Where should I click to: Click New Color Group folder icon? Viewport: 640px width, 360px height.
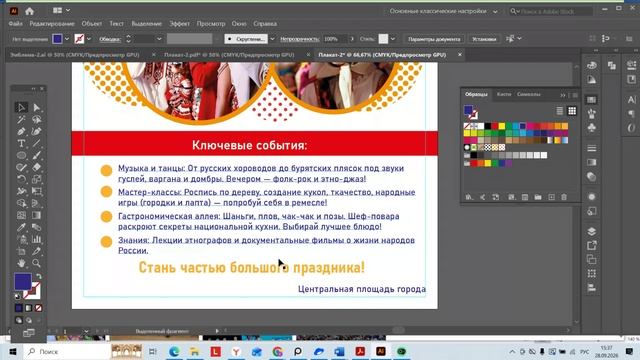click(x=538, y=197)
